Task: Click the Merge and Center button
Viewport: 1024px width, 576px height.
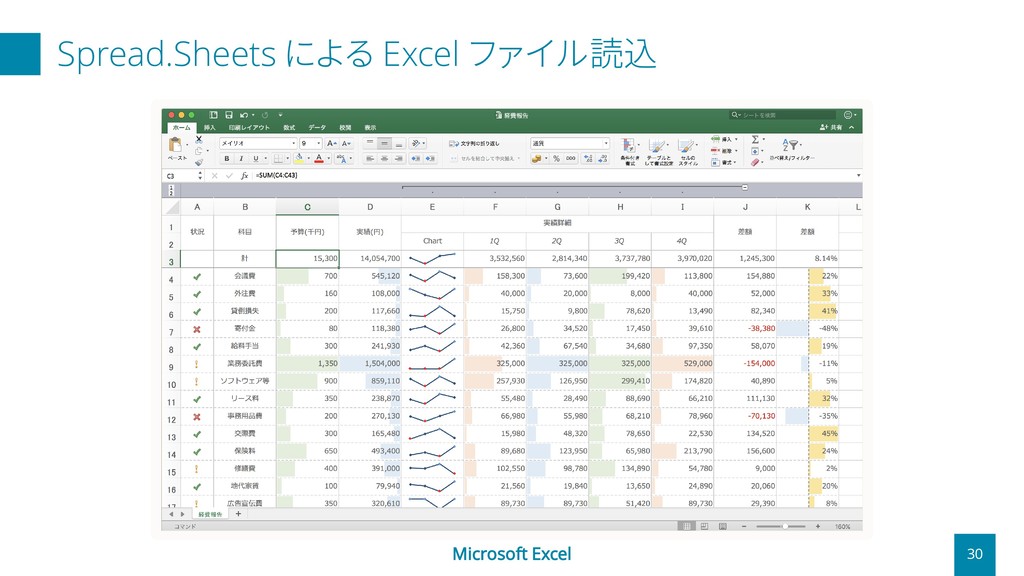Action: pyautogui.click(x=484, y=159)
